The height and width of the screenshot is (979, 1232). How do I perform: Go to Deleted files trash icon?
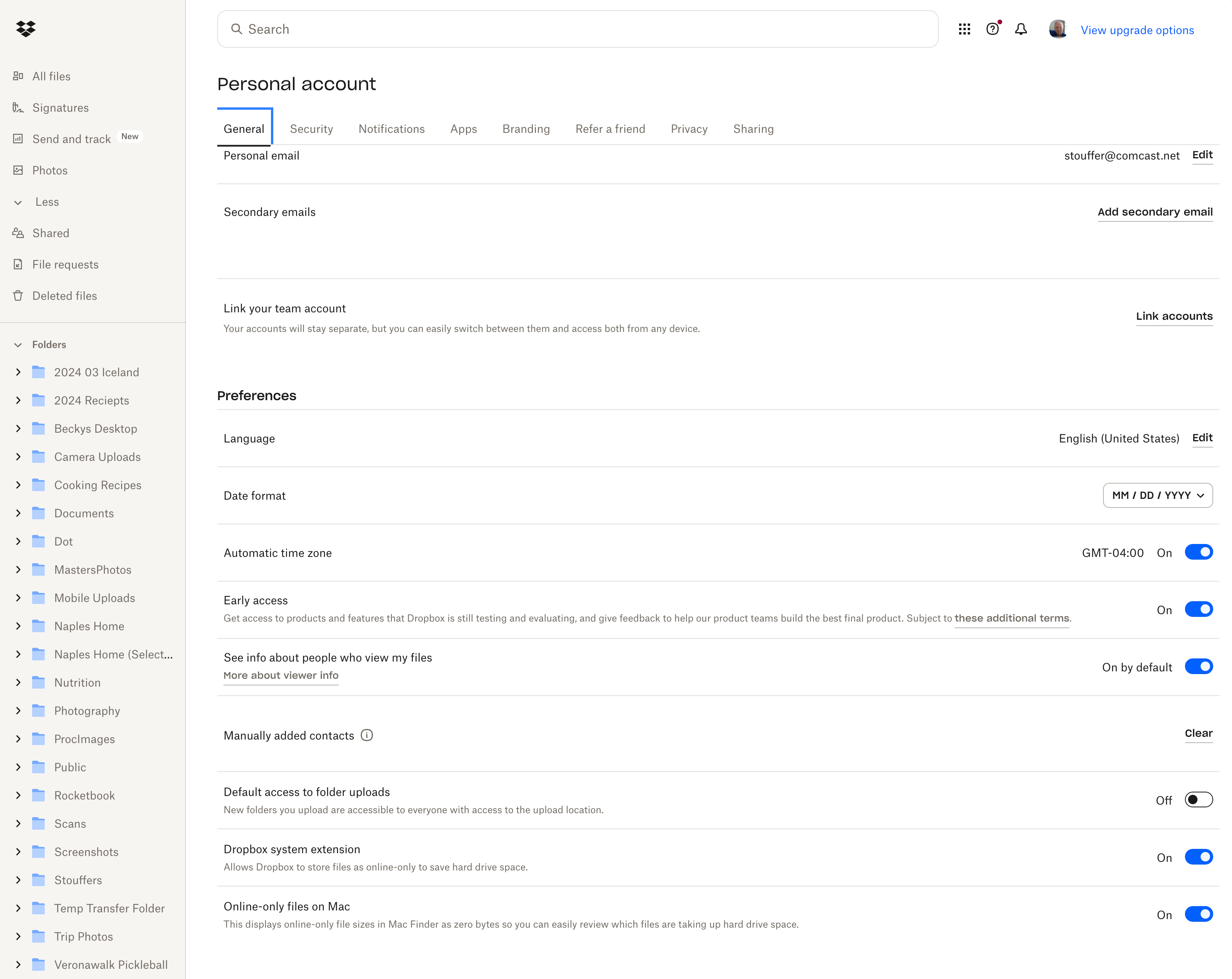(x=18, y=296)
